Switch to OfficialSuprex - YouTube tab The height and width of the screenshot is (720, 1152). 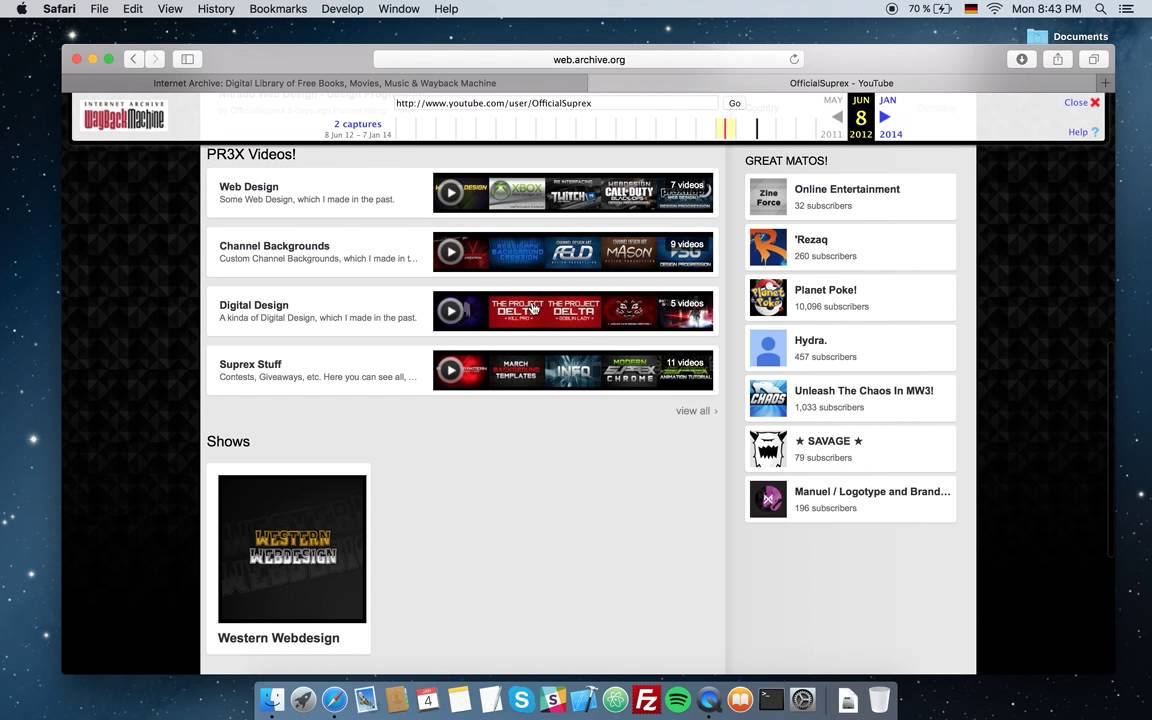tap(842, 83)
